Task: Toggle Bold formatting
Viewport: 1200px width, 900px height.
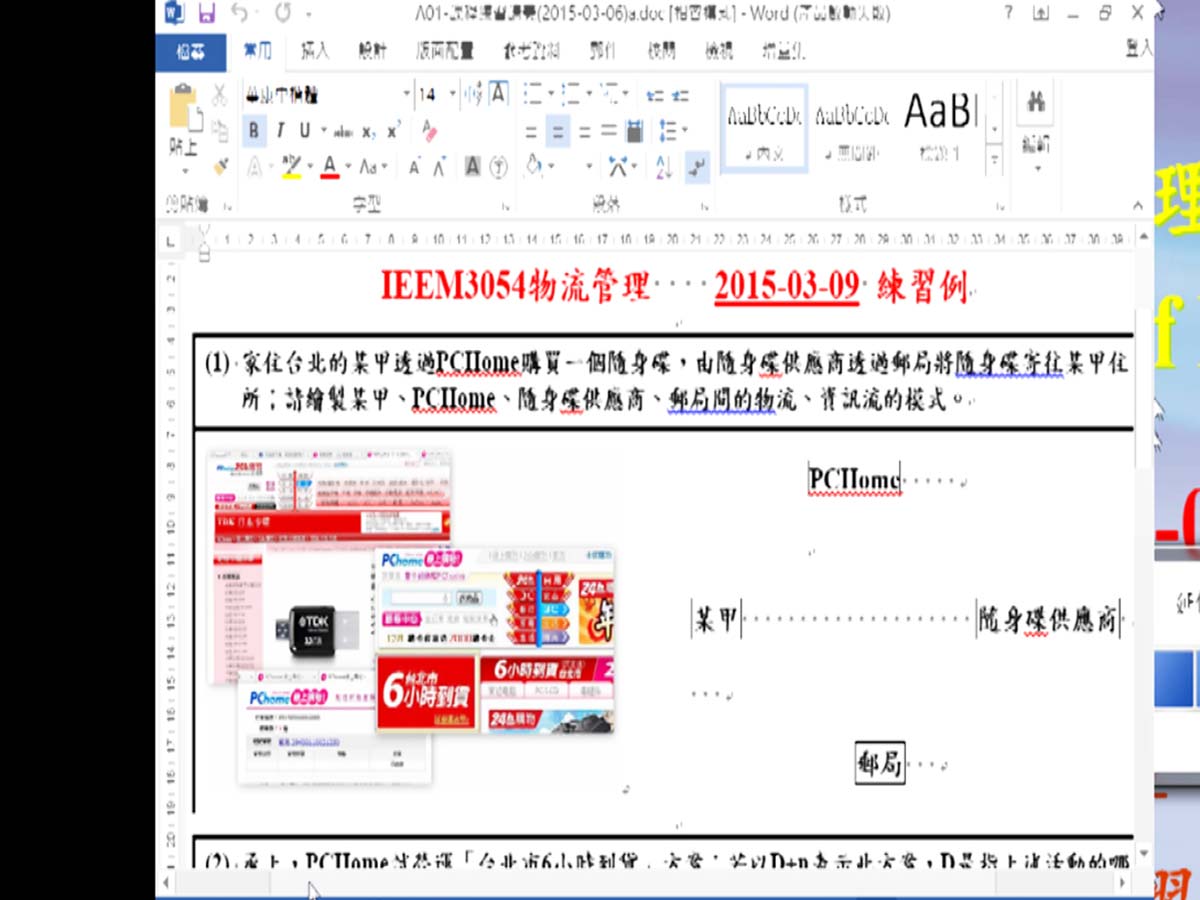Action: coord(254,130)
